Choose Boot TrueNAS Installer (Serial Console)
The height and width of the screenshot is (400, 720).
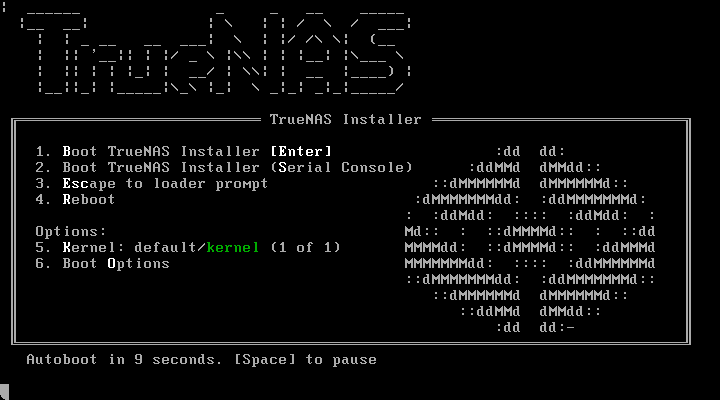click(224, 168)
